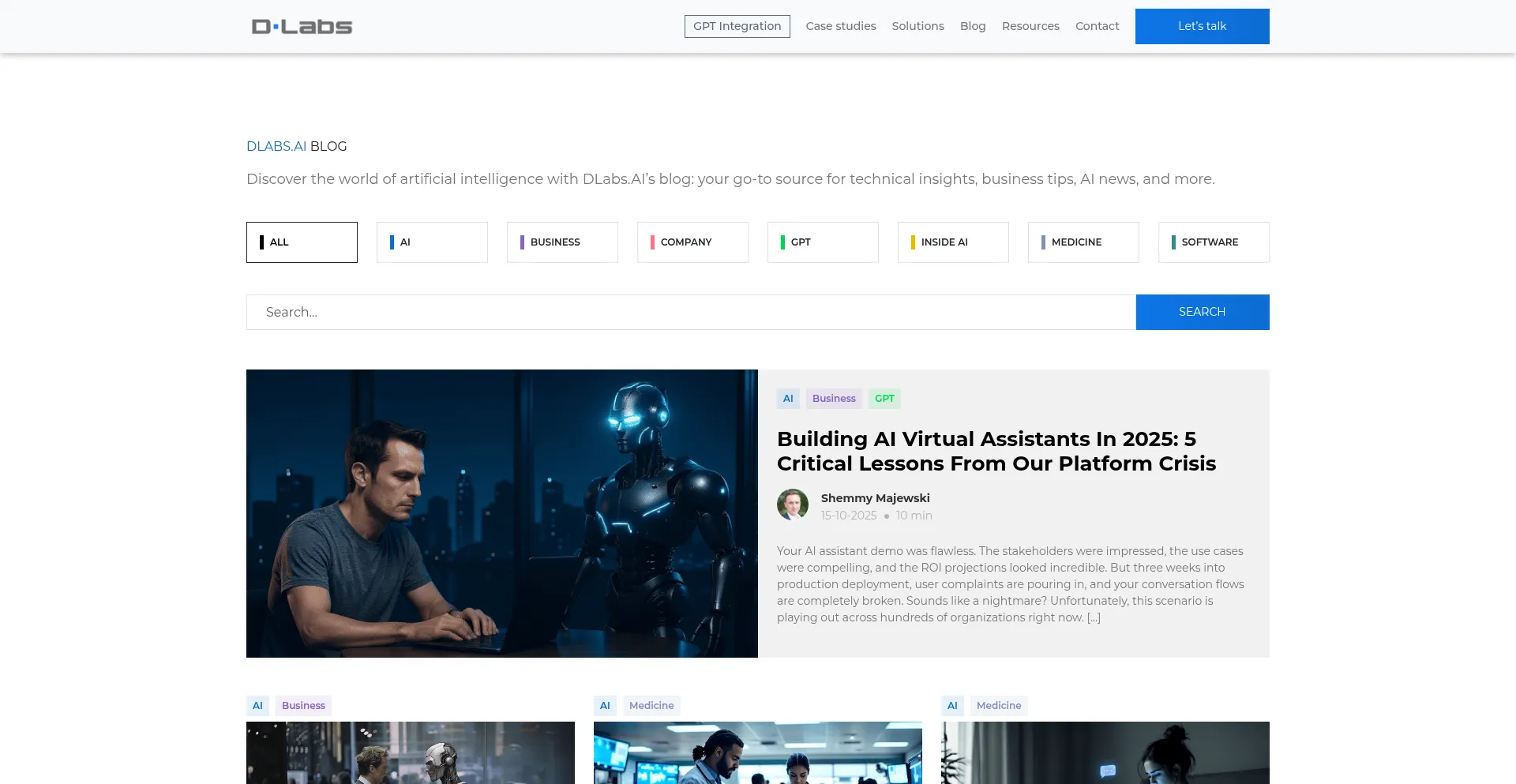Click the D-Labs logo
Screen dimensions: 1516x784
(x=302, y=27)
